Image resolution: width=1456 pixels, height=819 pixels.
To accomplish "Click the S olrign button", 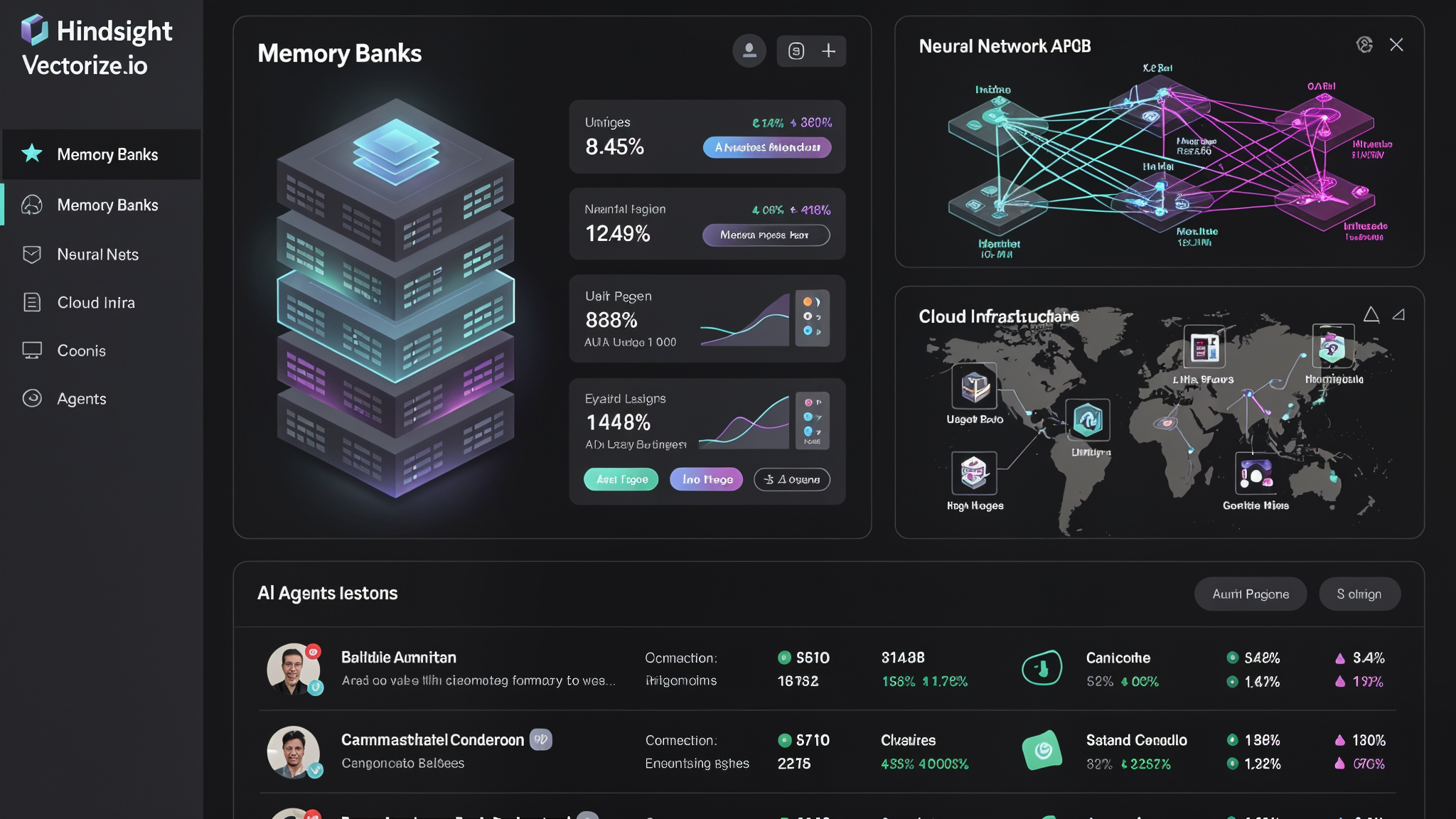I will click(x=1359, y=594).
